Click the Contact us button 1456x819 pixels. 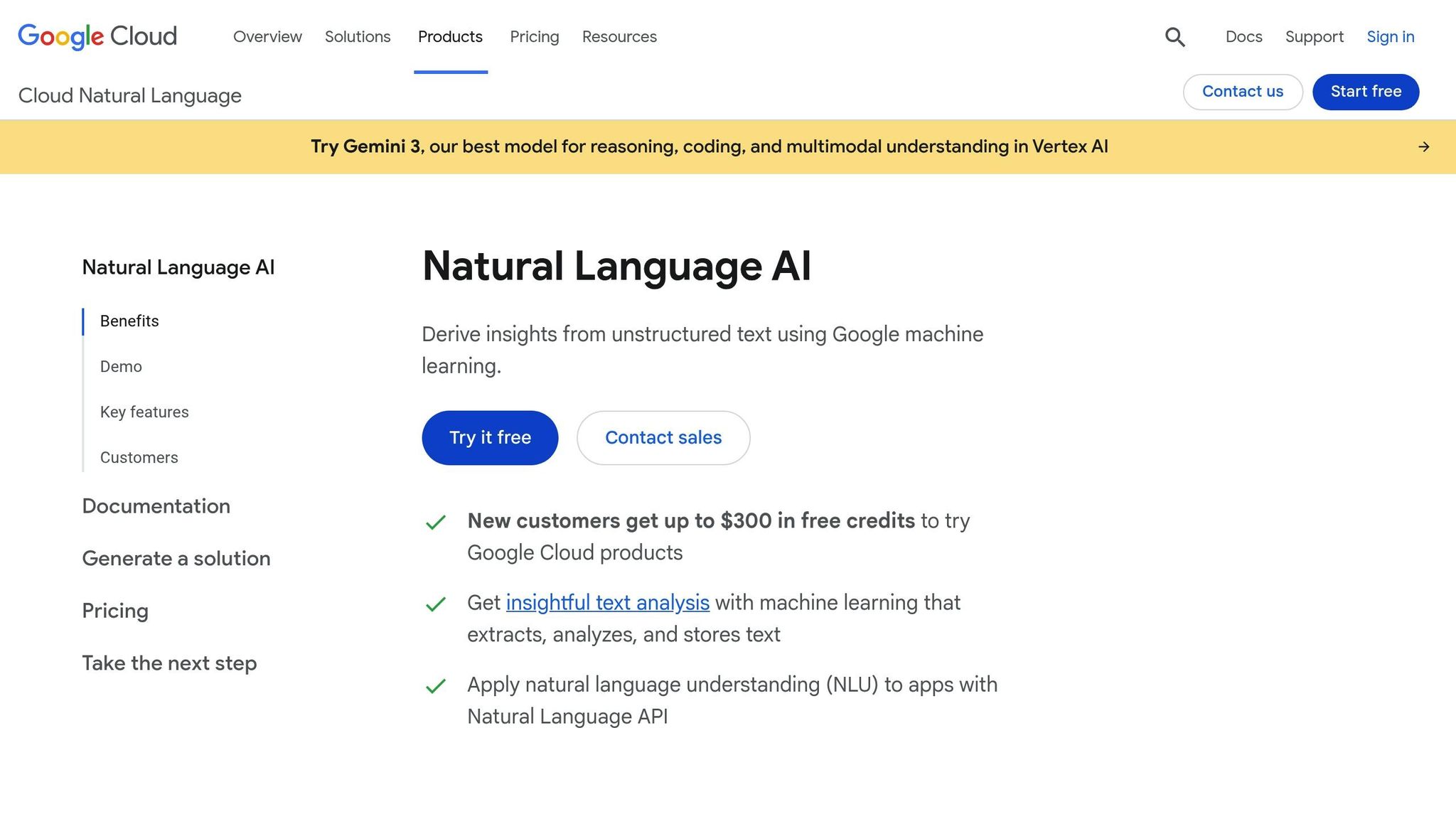click(x=1242, y=92)
